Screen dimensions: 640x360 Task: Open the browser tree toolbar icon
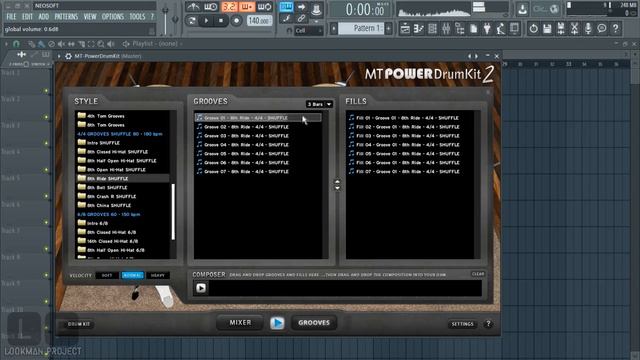point(460,28)
